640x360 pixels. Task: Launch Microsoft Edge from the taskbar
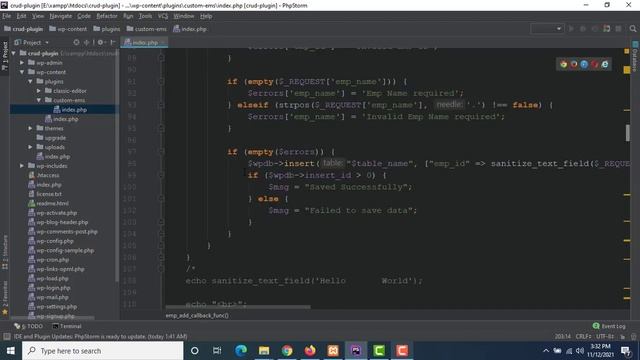[241, 351]
